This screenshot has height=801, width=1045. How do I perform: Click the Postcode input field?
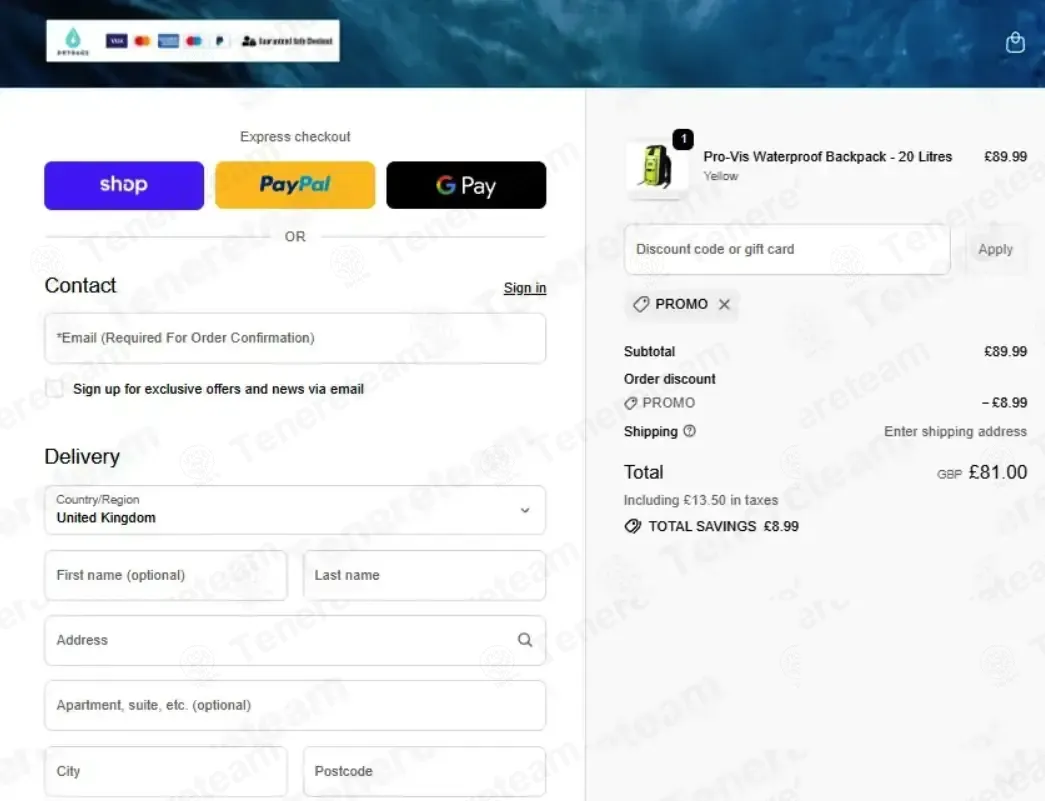425,771
